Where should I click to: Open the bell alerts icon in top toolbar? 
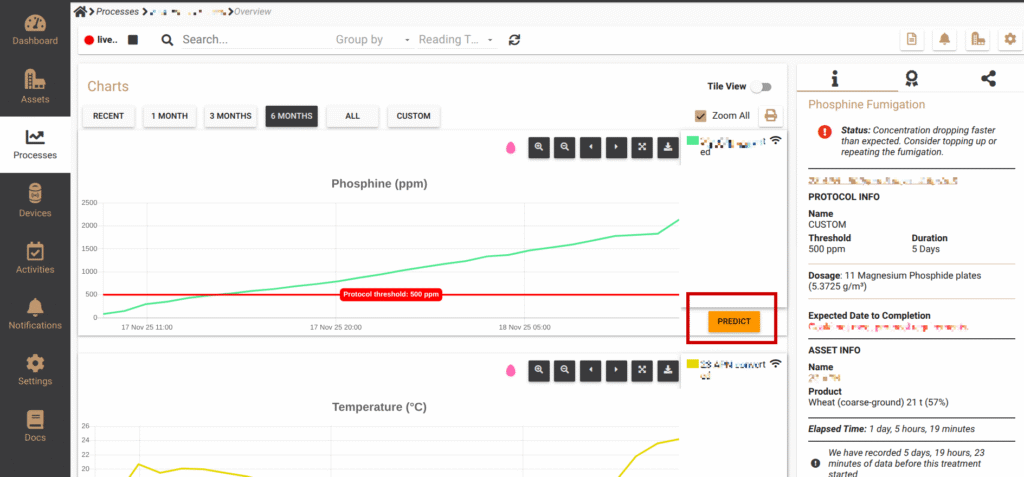(943, 40)
